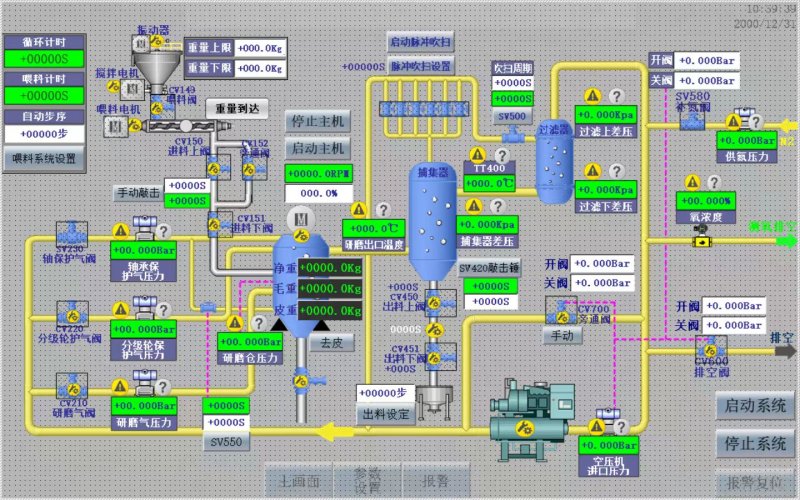The height and width of the screenshot is (500, 800).
Task: Toggle the SV550 valve button
Action: (225, 442)
